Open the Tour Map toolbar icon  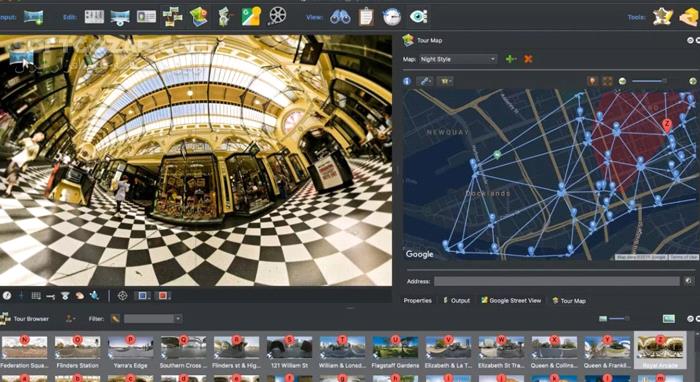[199, 17]
